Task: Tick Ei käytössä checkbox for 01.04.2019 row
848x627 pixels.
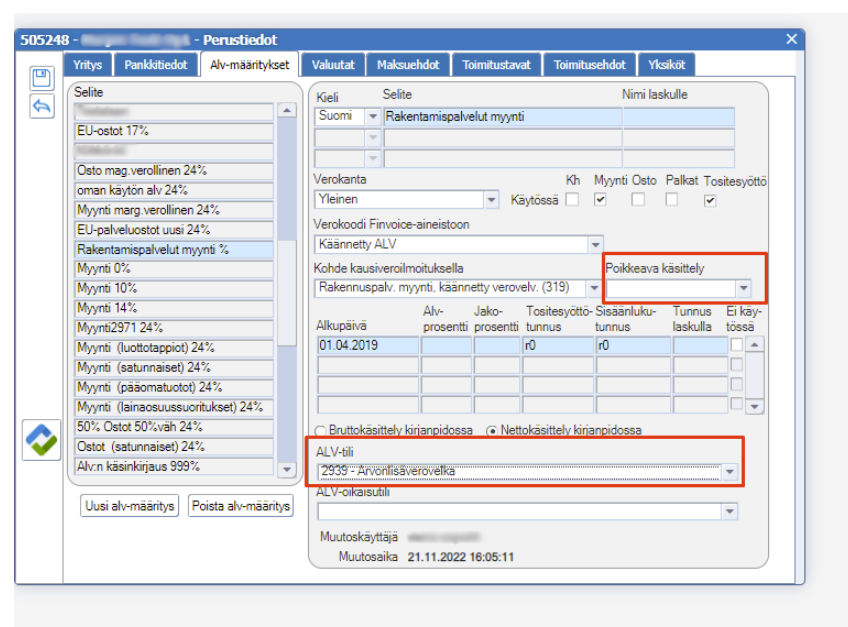Action: pos(736,345)
